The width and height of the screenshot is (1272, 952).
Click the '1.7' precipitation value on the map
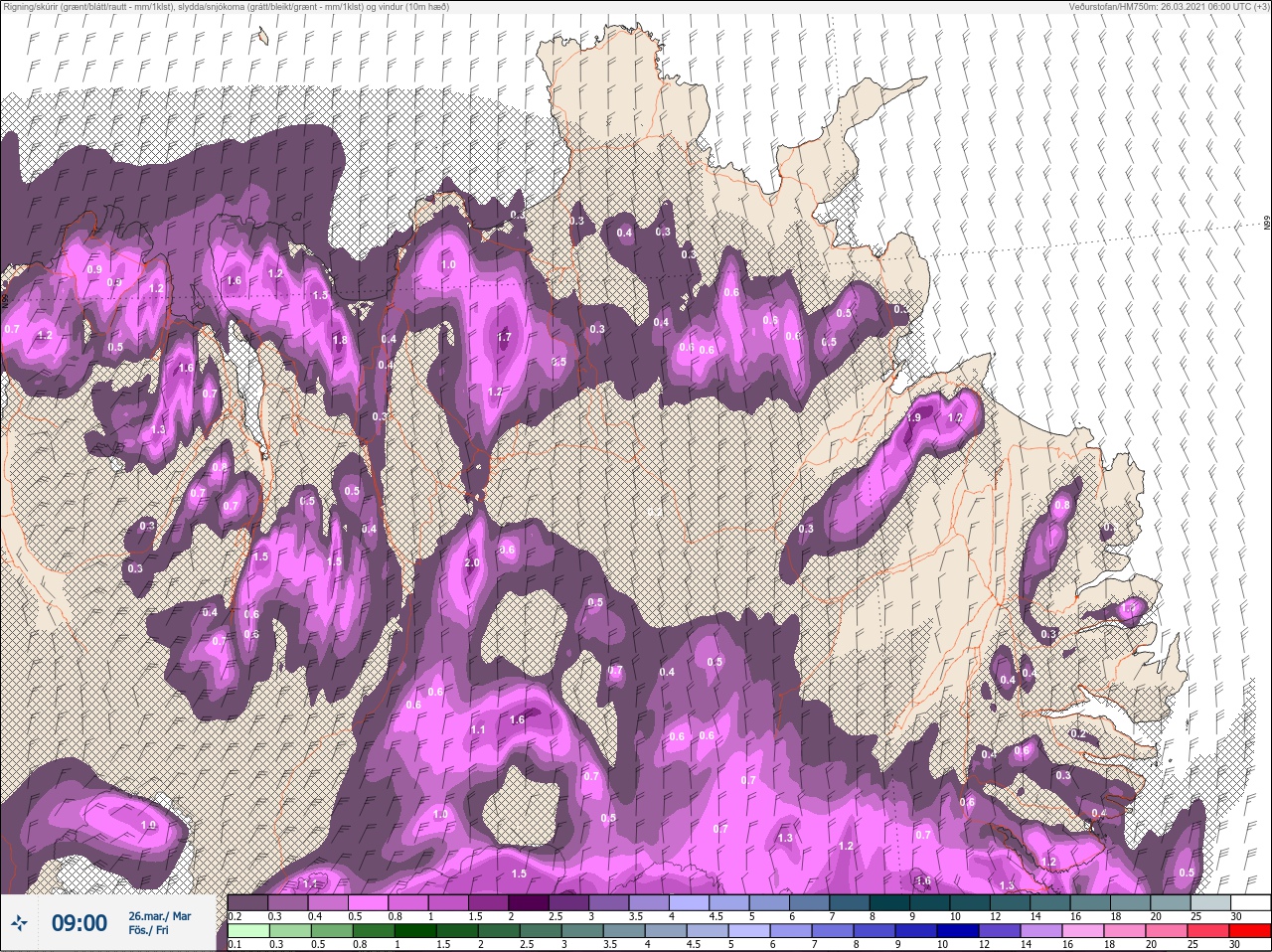coord(504,338)
